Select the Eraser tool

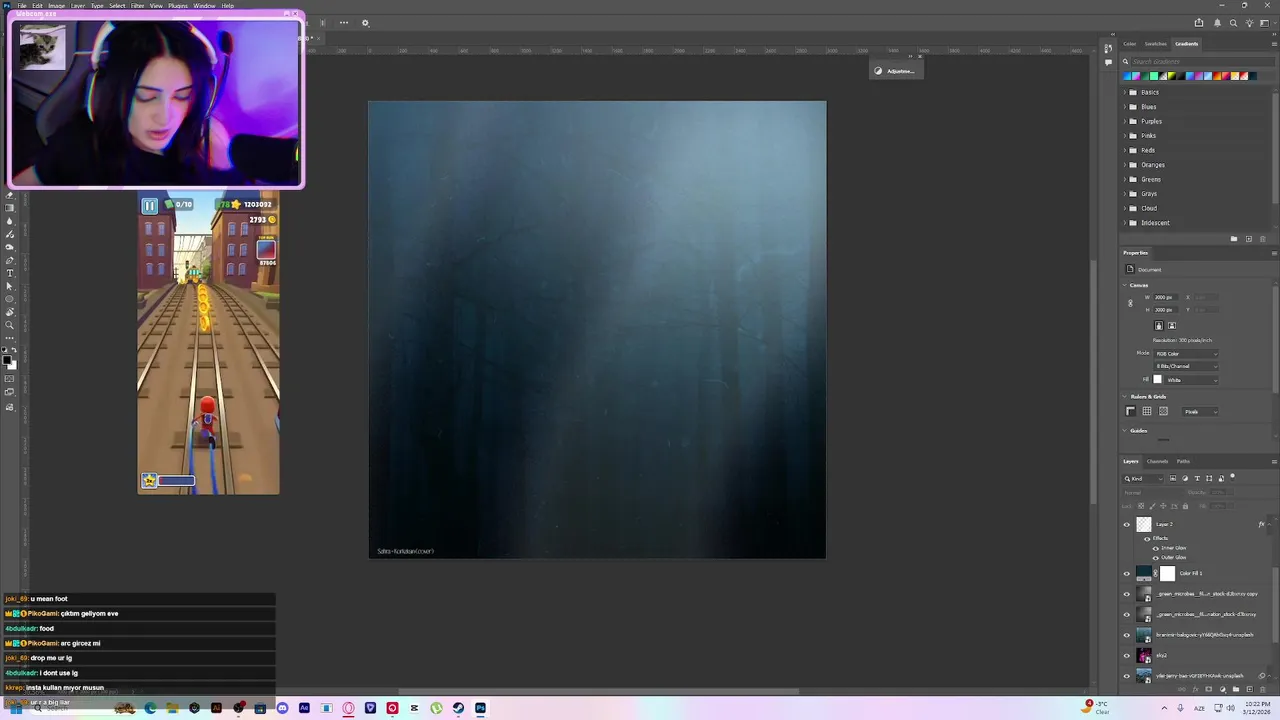9,195
